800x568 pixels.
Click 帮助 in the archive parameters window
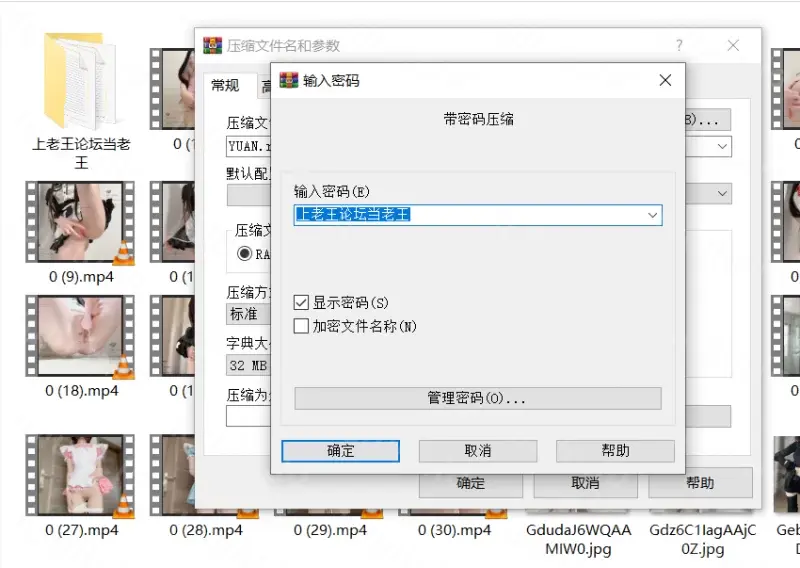tap(700, 483)
